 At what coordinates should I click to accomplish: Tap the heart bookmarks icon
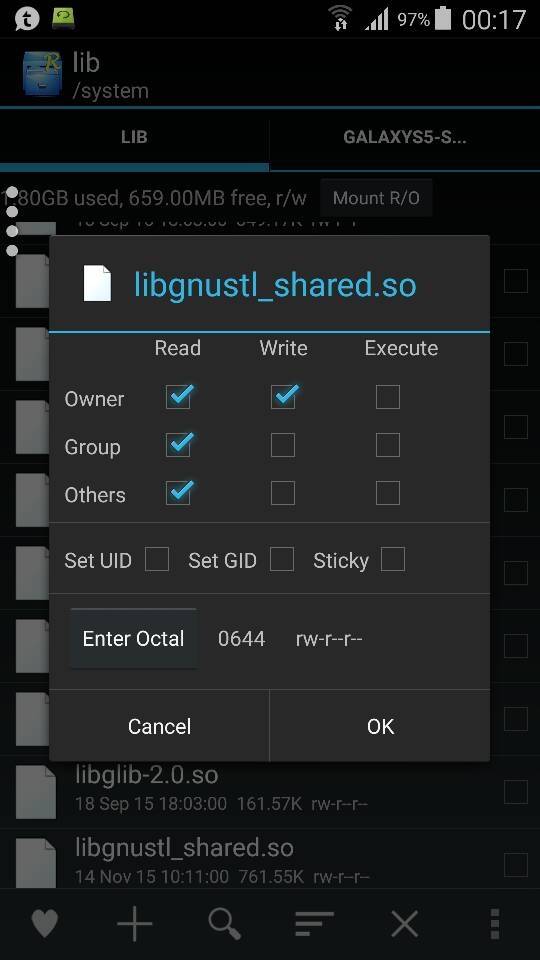pos(45,923)
